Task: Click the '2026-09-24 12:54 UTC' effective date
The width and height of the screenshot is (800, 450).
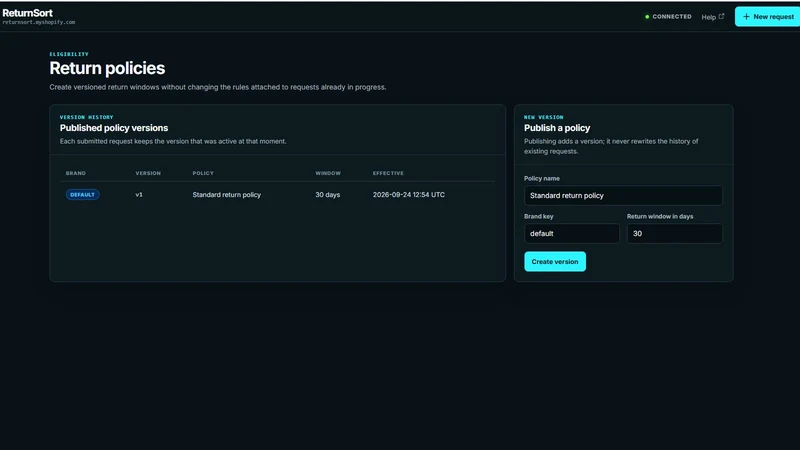Action: [x=409, y=194]
